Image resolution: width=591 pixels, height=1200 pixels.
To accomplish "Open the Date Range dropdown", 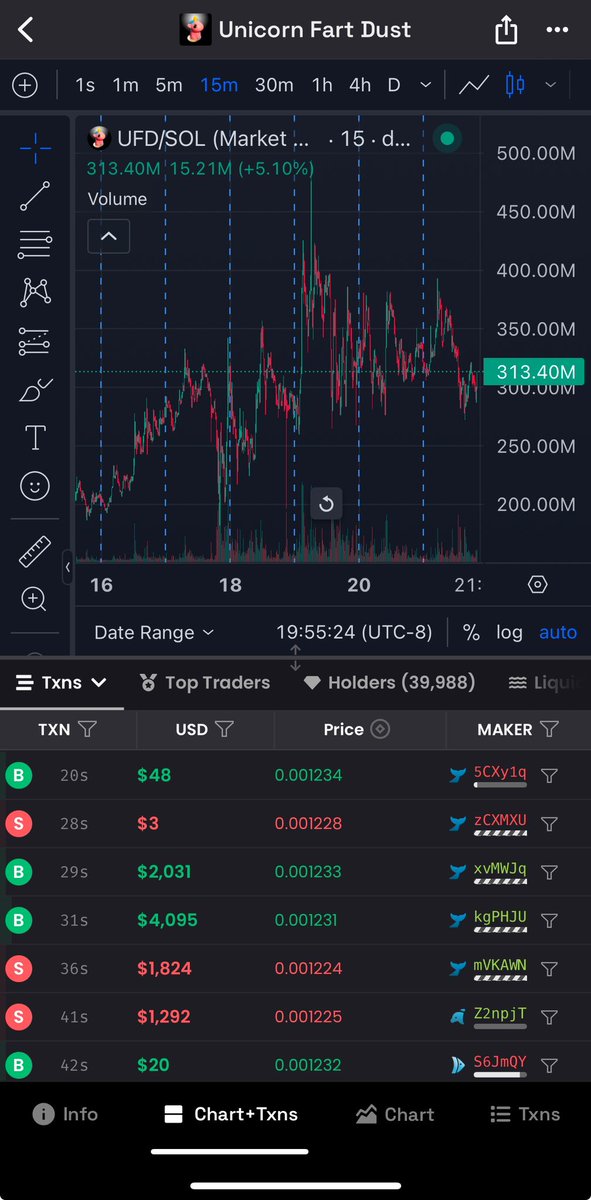I will [154, 632].
